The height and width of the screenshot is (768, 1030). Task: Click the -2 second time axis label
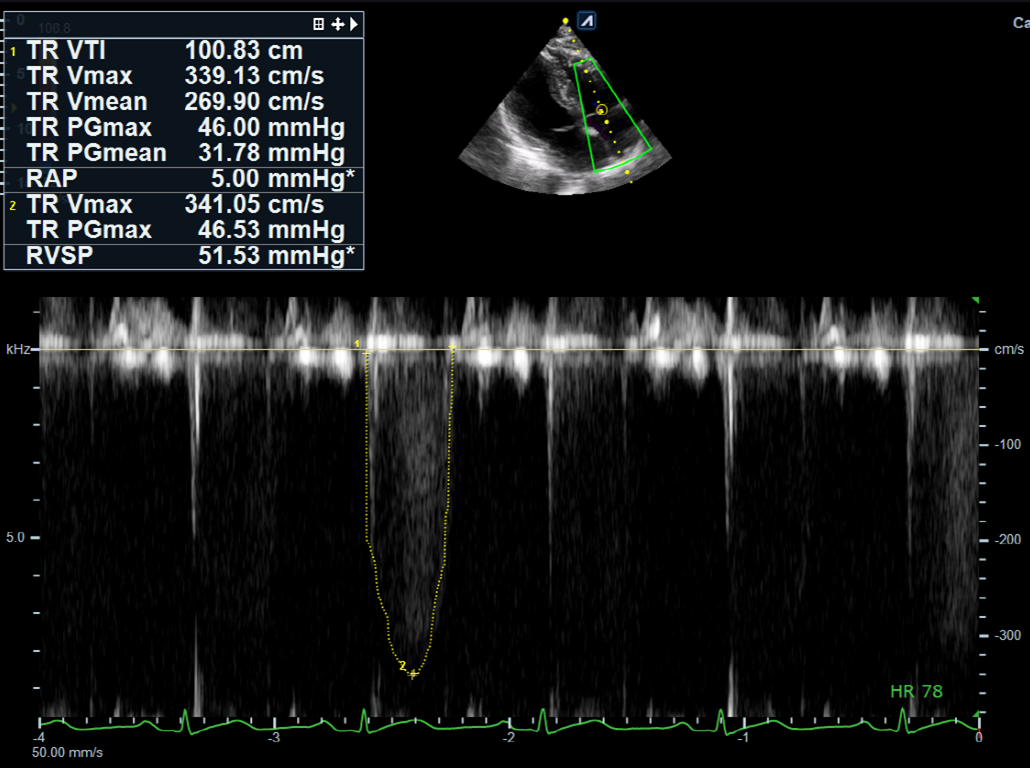(508, 737)
